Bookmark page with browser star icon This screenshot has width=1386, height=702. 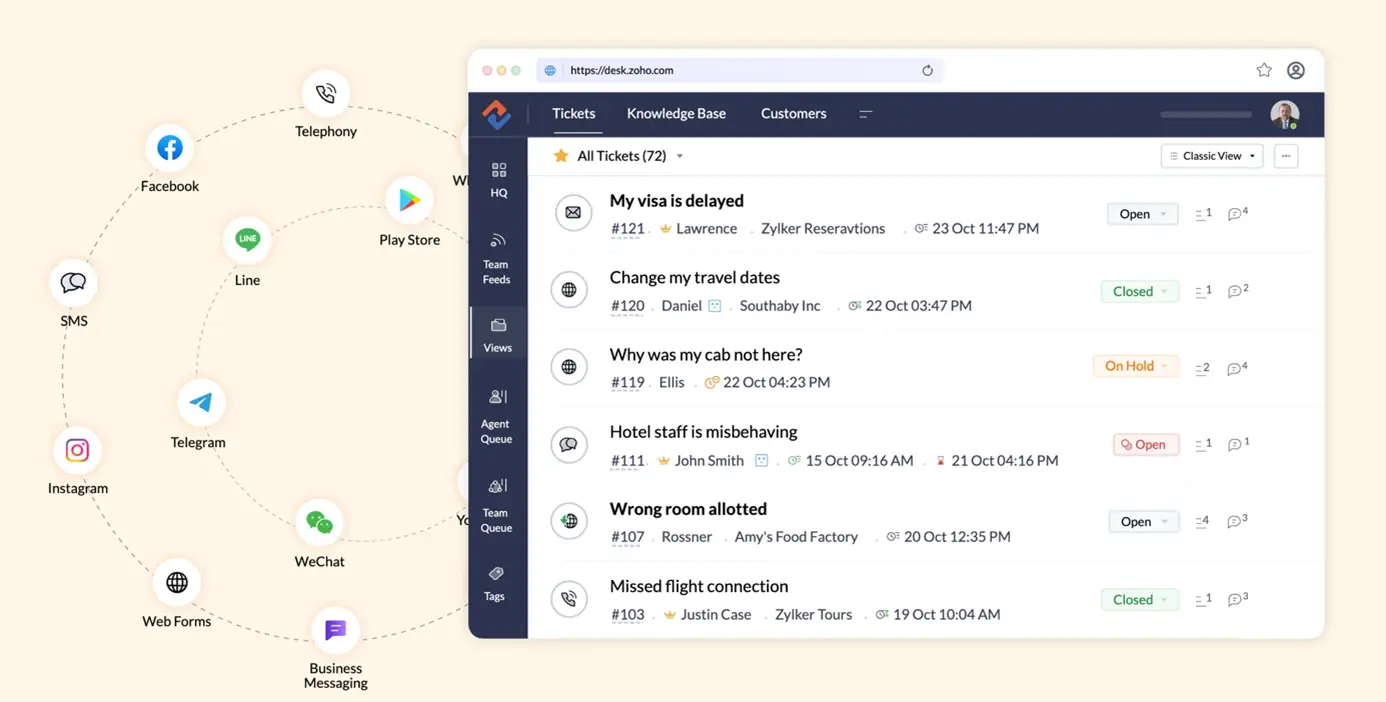tap(1264, 70)
